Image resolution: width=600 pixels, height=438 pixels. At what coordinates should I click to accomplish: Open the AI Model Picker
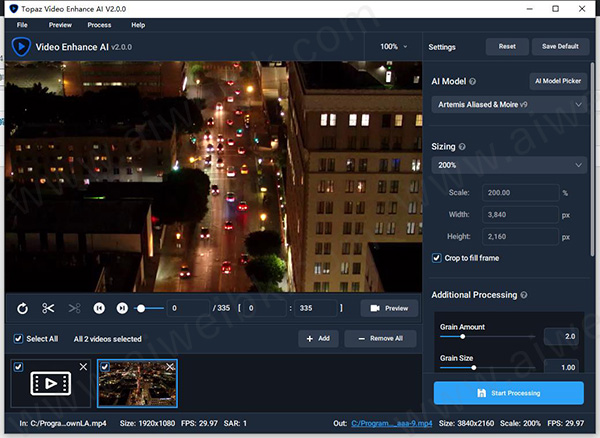coord(558,81)
